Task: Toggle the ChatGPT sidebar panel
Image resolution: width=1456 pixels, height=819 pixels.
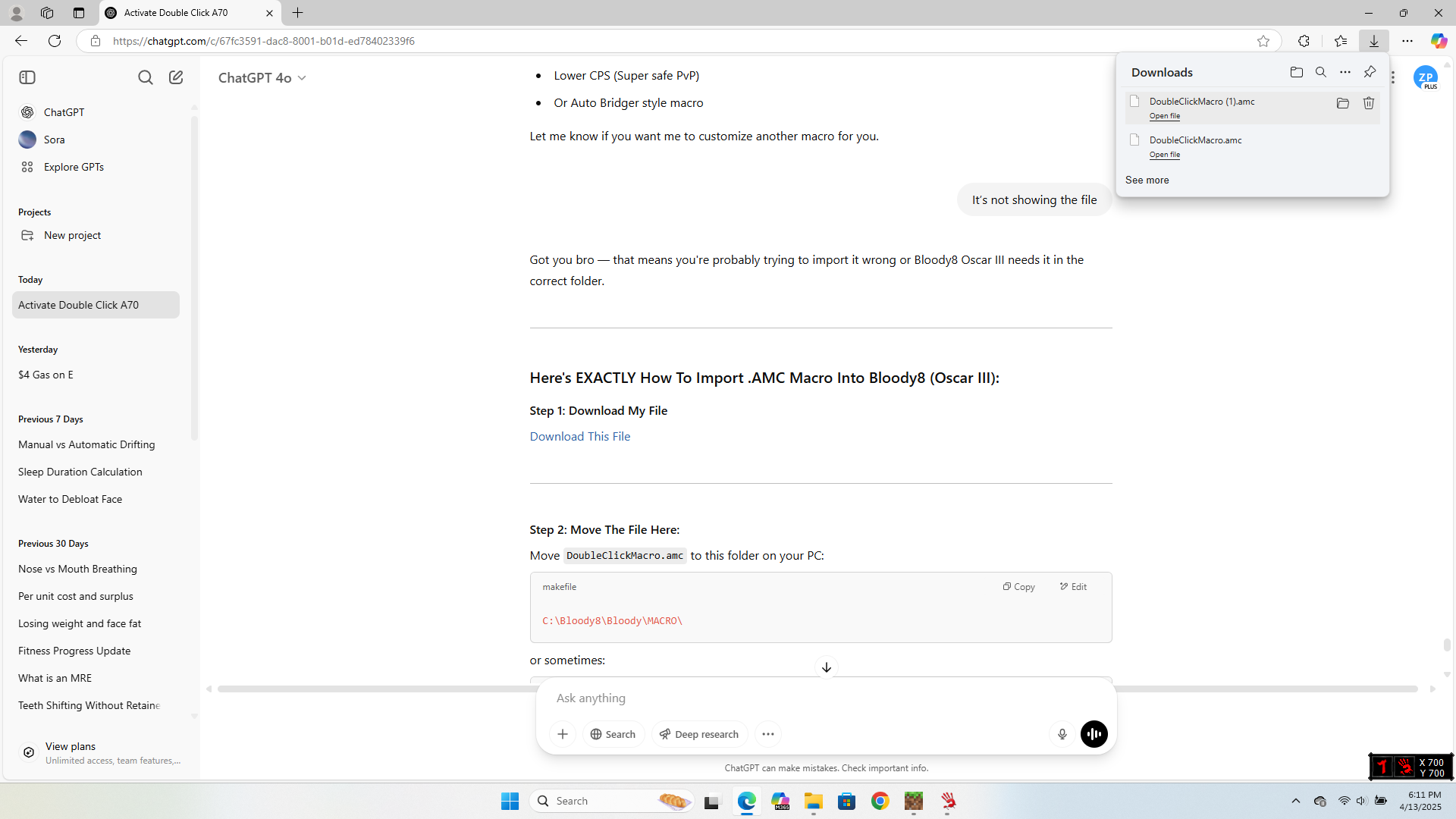Action: (27, 77)
